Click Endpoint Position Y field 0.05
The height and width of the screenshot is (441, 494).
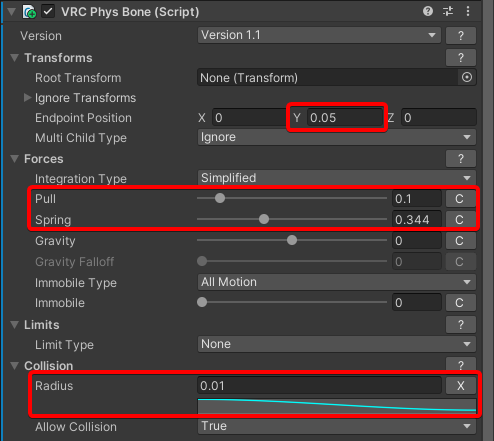tap(345, 118)
